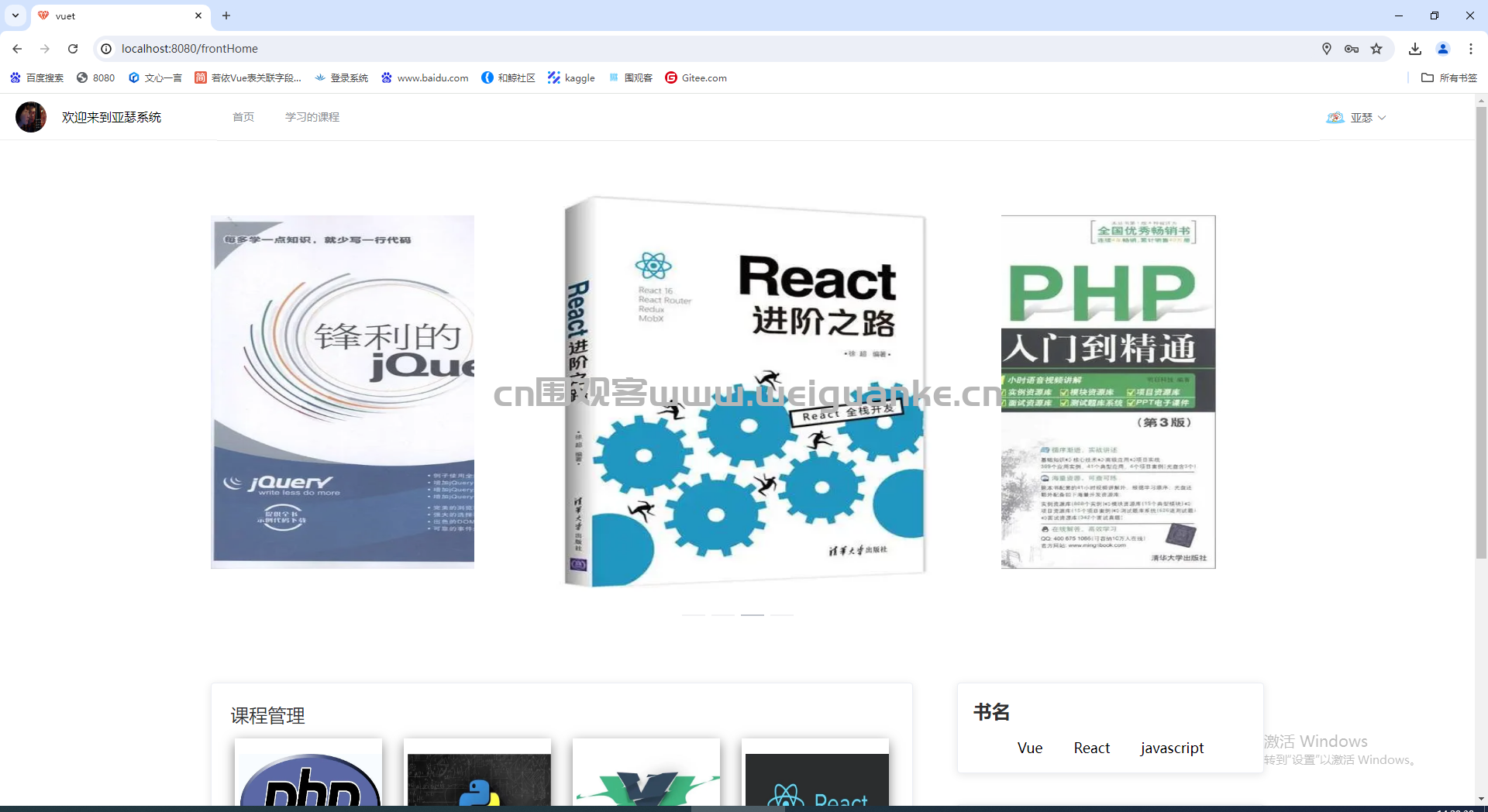Click the 亚瑟 user avatar icon

[x=1335, y=118]
